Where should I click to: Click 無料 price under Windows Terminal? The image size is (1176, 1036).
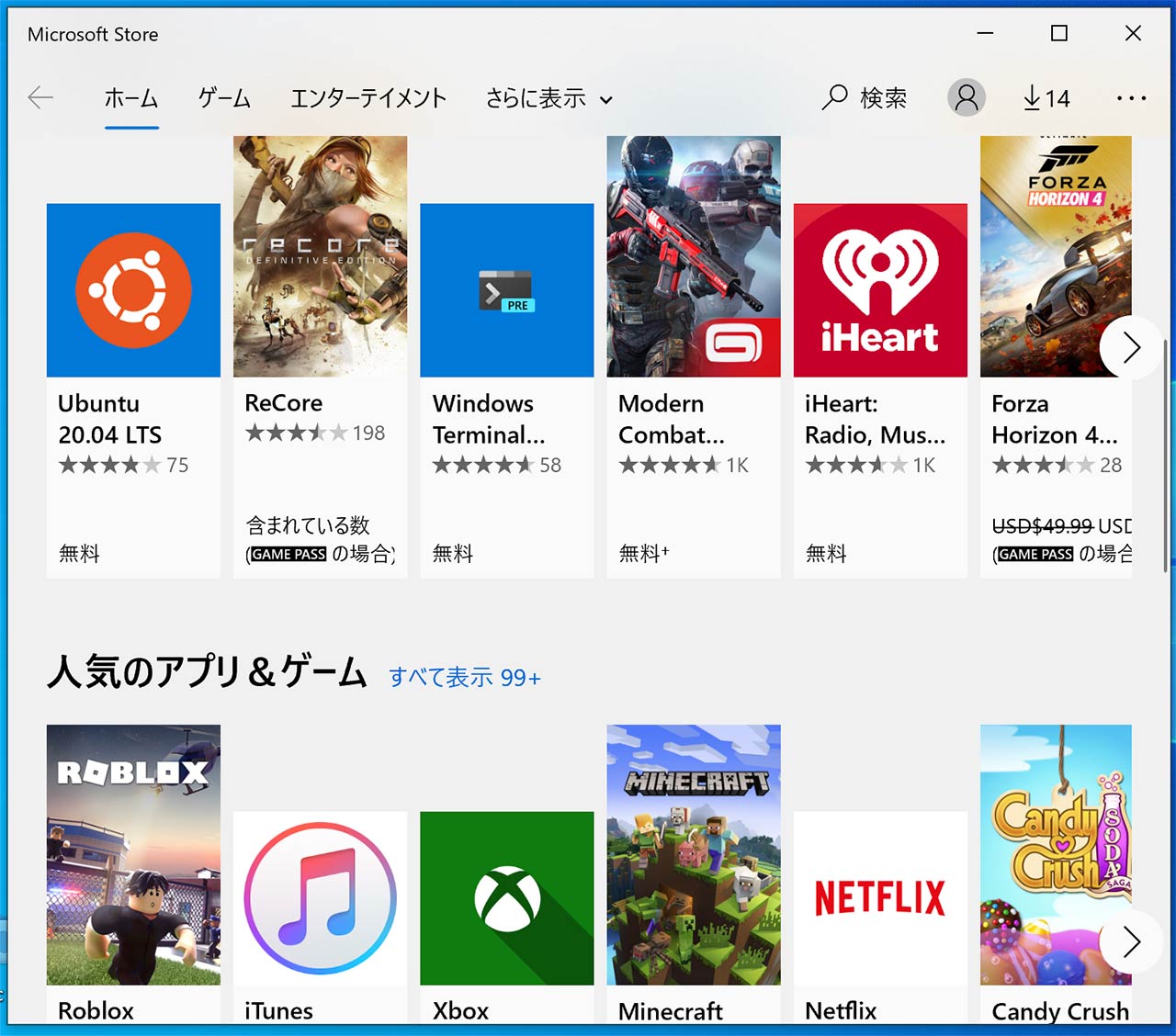pos(453,553)
